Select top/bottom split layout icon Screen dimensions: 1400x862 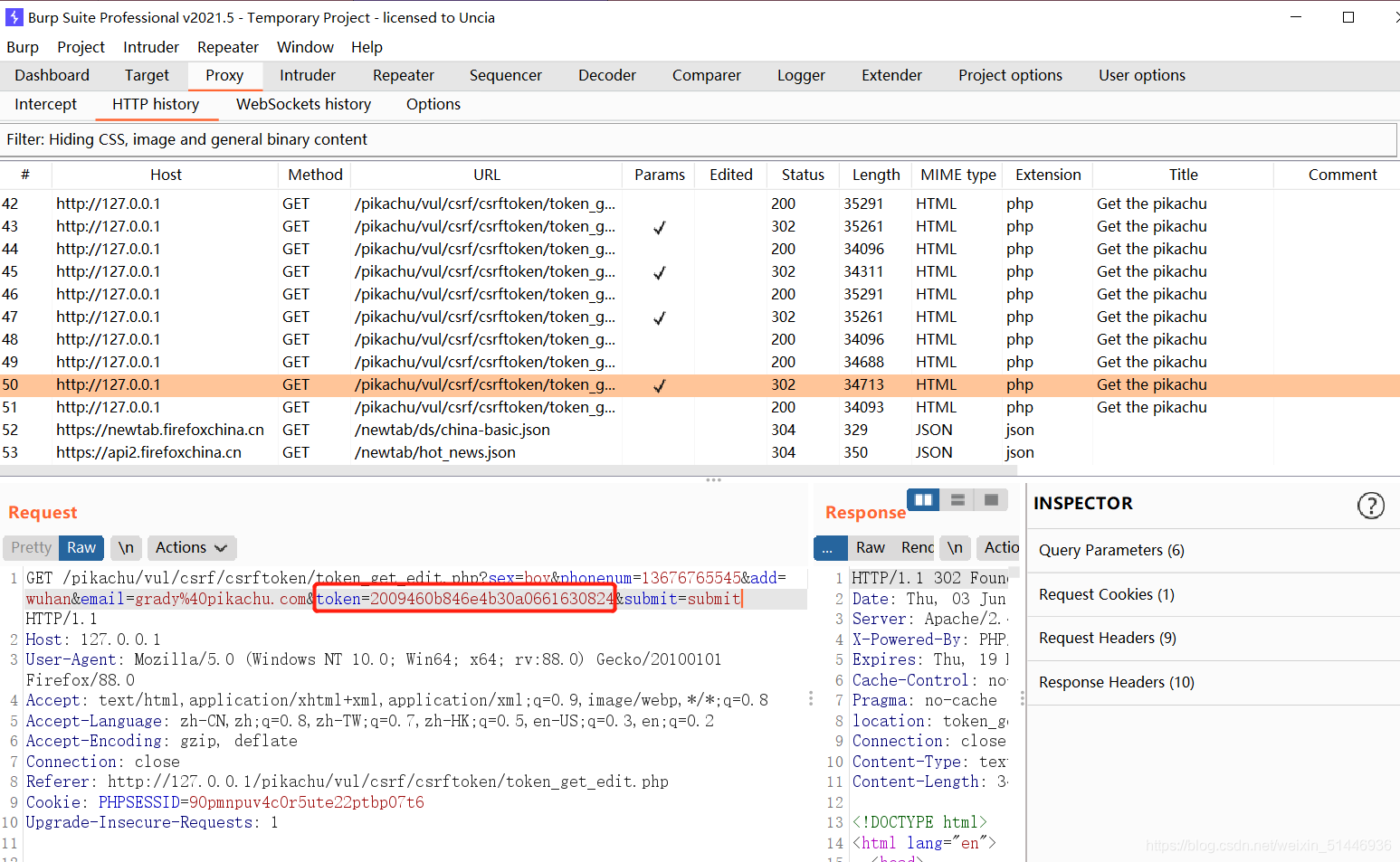[x=957, y=499]
